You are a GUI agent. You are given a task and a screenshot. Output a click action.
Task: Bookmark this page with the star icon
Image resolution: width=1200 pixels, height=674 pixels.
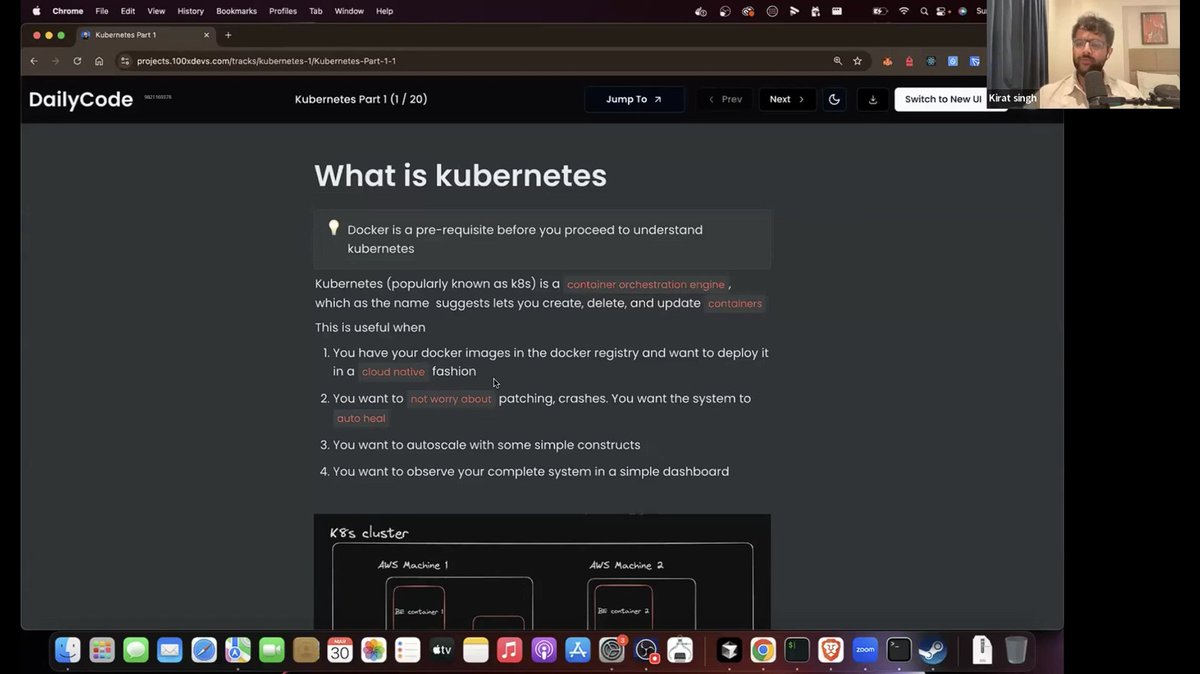click(x=857, y=61)
